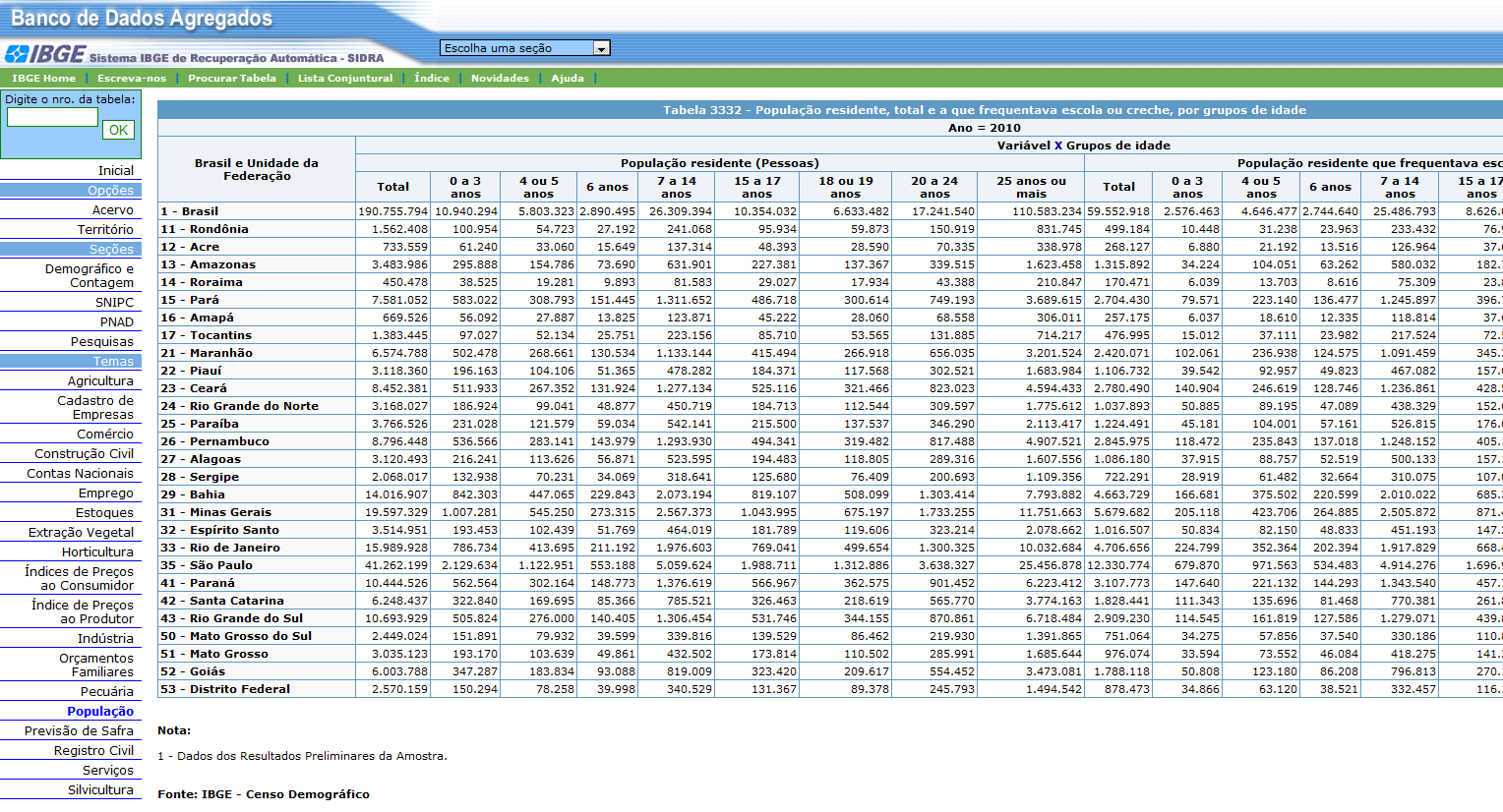Select the Comércio theme
Screen dimensions: 1503x812
[x=105, y=434]
